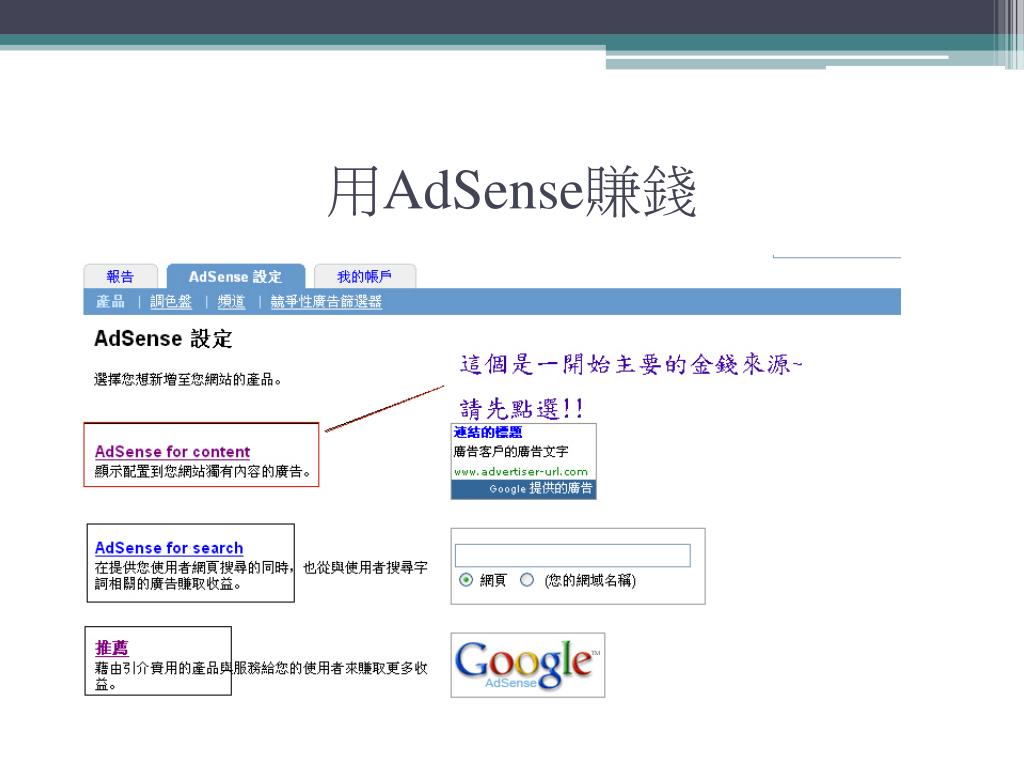Click the AdSense for content link
This screenshot has height=768, width=1024.
[x=172, y=451]
